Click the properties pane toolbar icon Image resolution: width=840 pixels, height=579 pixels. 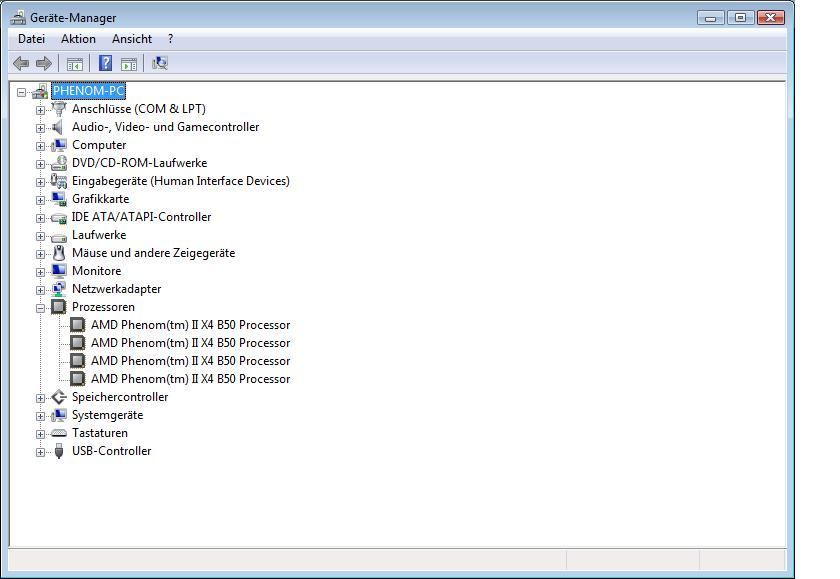(129, 64)
